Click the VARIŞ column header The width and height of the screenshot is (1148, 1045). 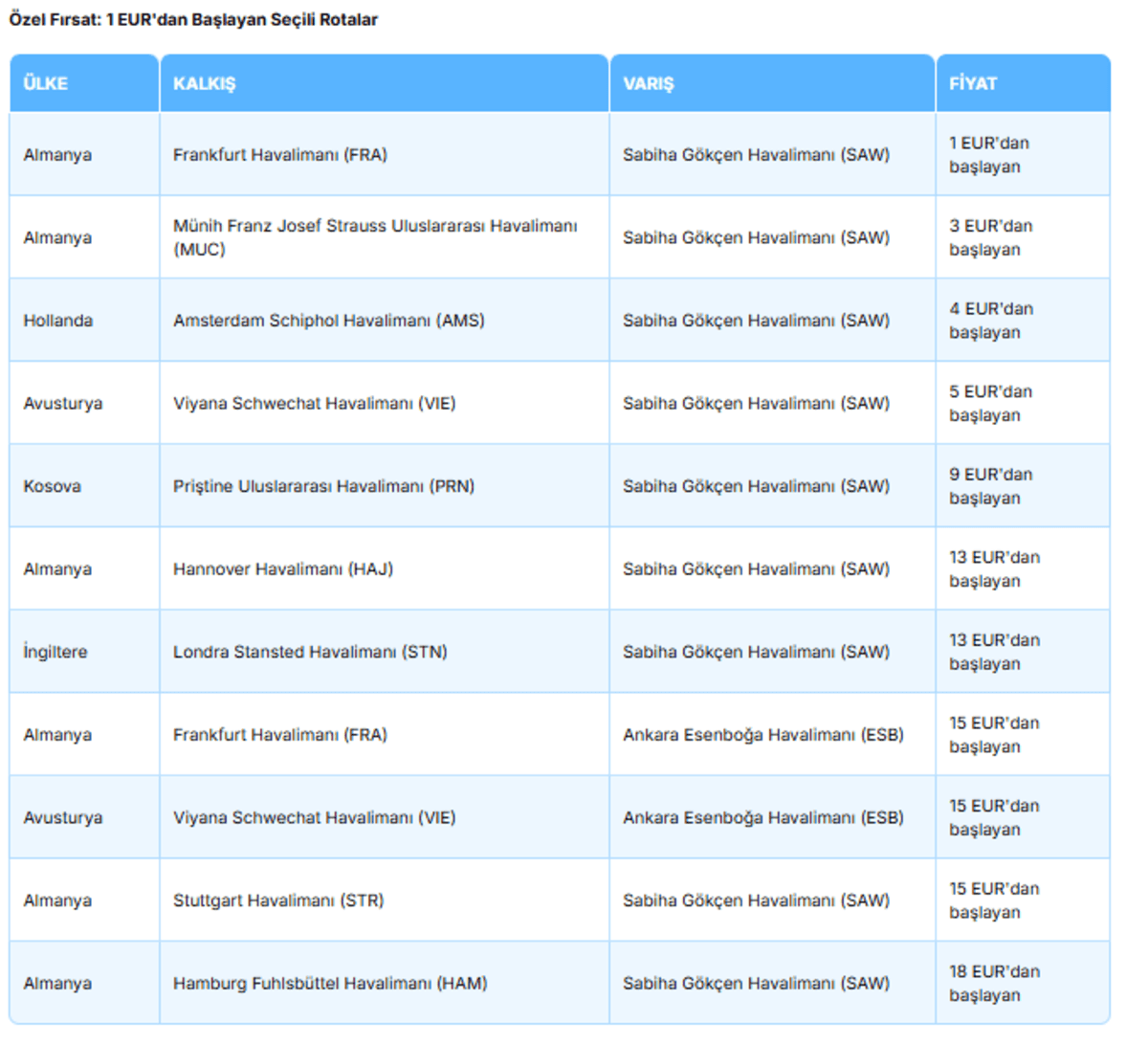[x=772, y=83]
